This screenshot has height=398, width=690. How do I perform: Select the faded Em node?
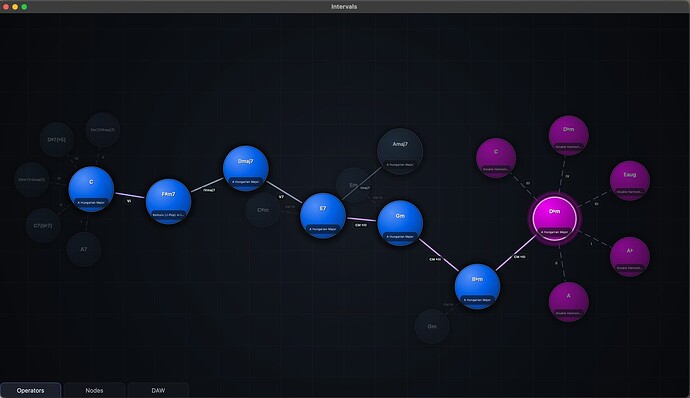pyautogui.click(x=353, y=185)
